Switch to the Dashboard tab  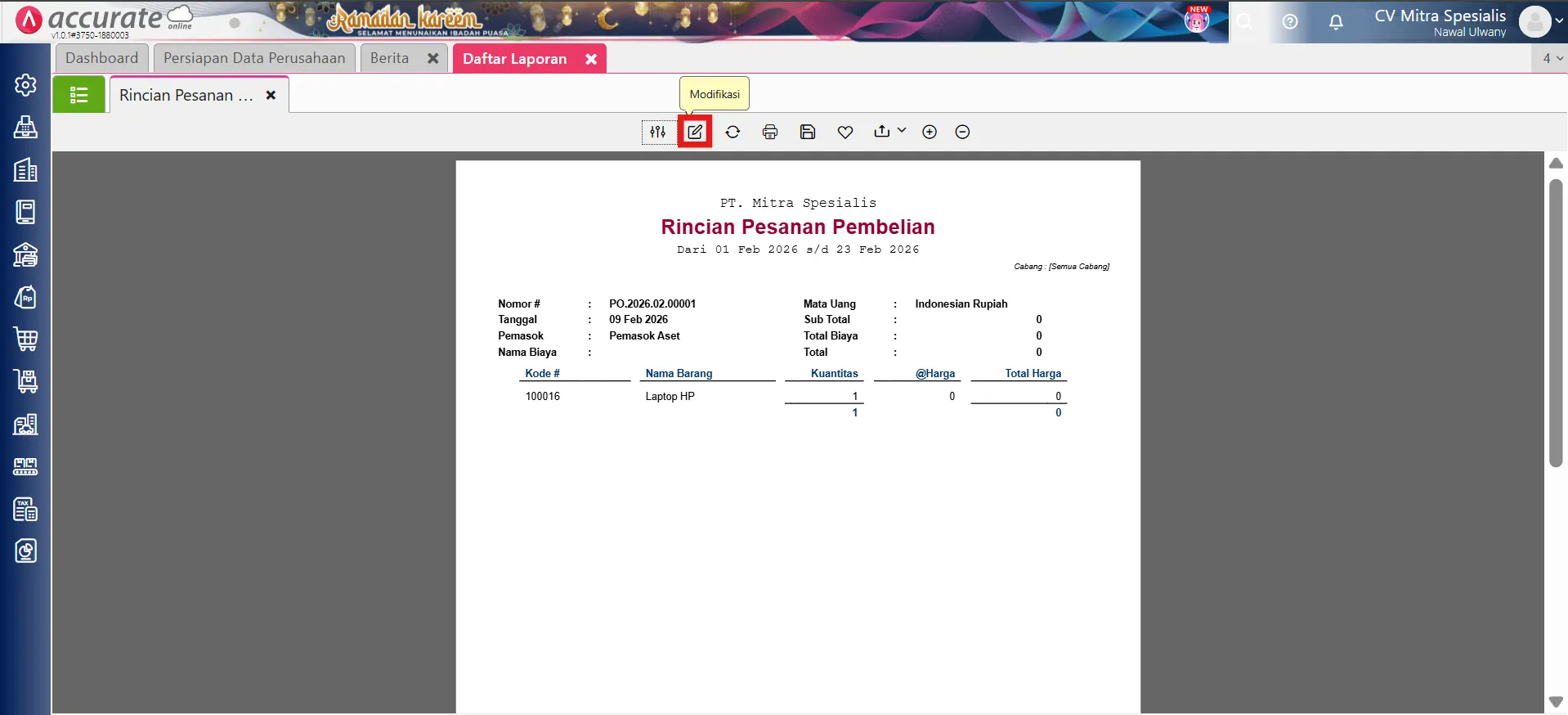102,58
